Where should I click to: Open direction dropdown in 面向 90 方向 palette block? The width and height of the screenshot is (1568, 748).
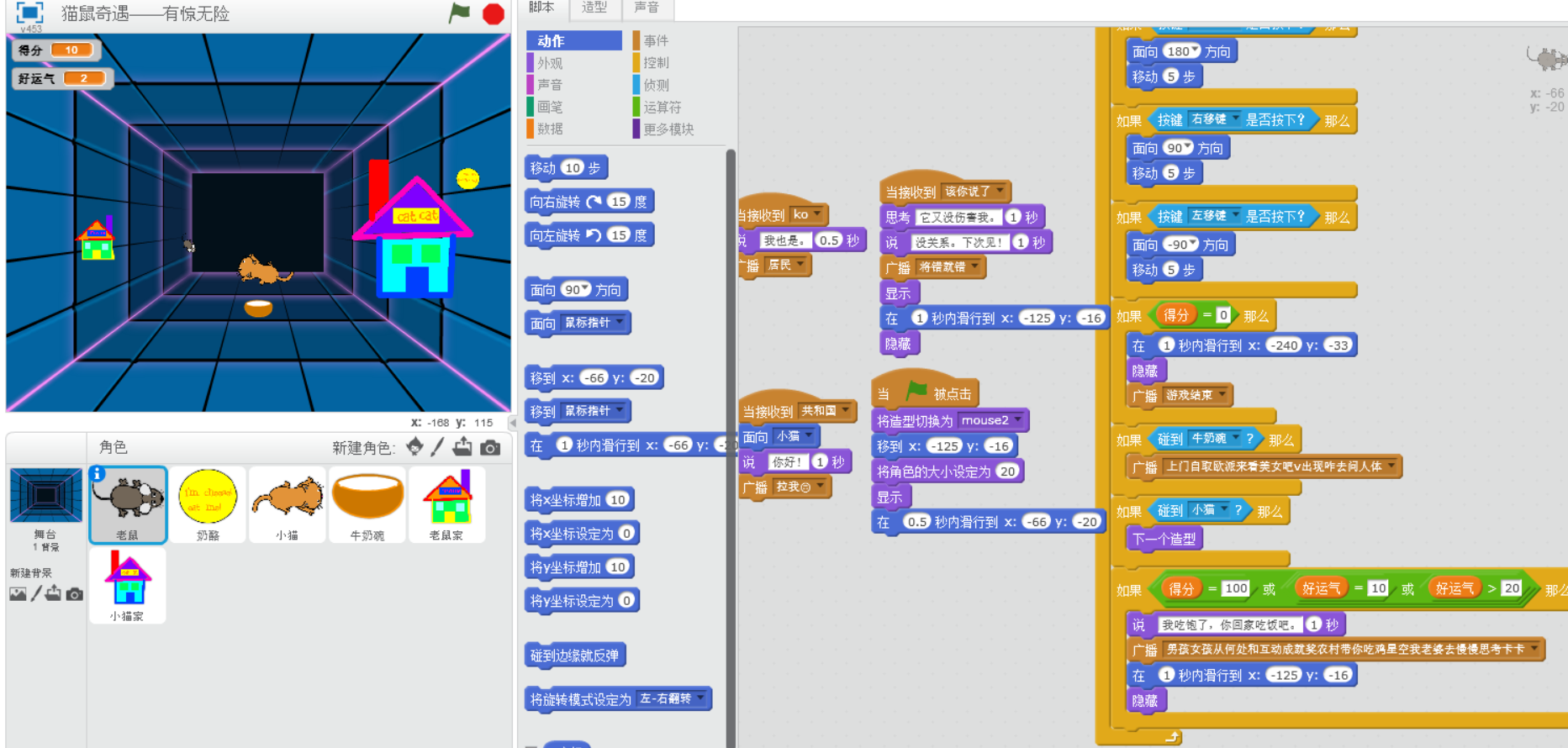[585, 289]
